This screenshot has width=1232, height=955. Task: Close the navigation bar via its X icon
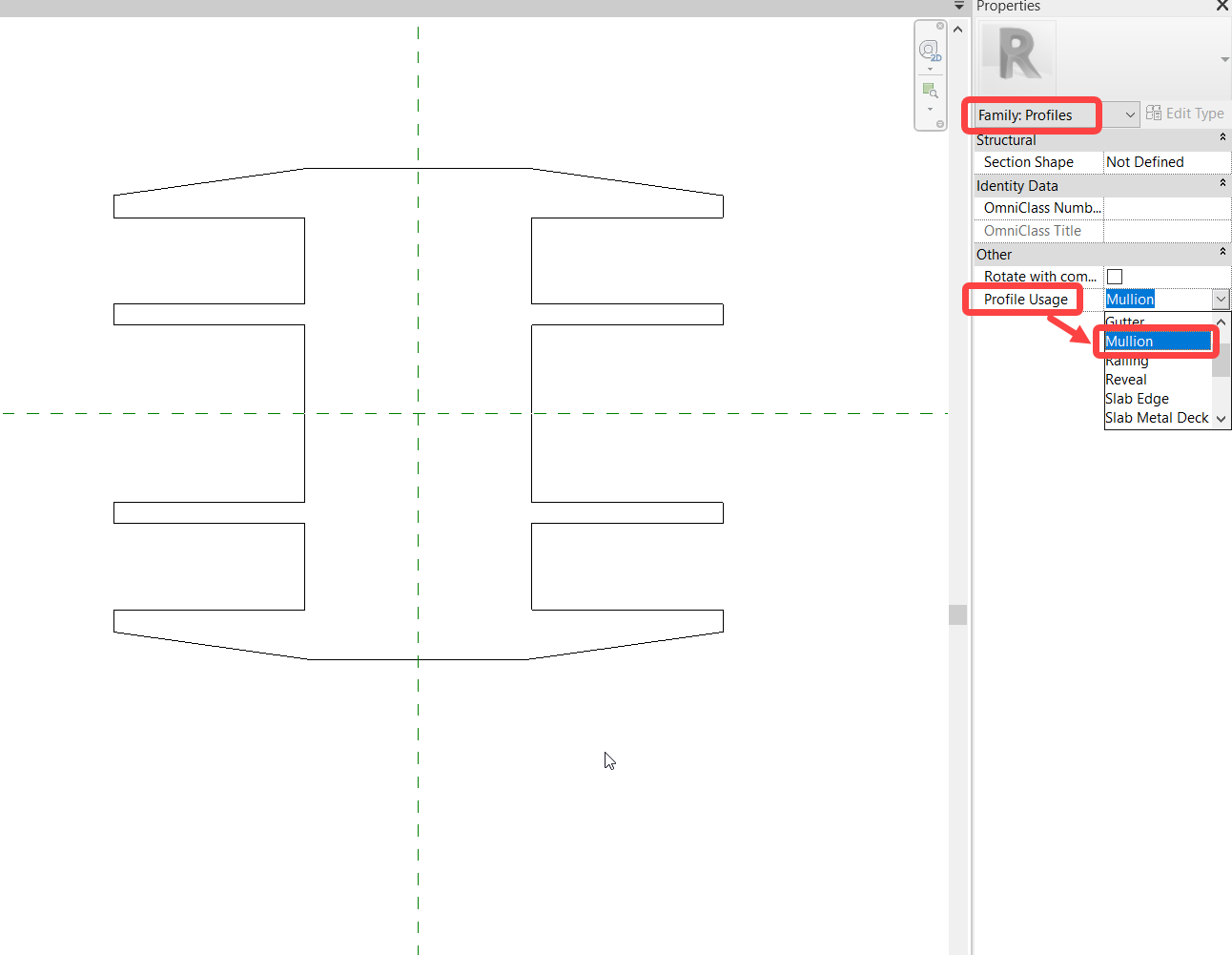point(940,26)
